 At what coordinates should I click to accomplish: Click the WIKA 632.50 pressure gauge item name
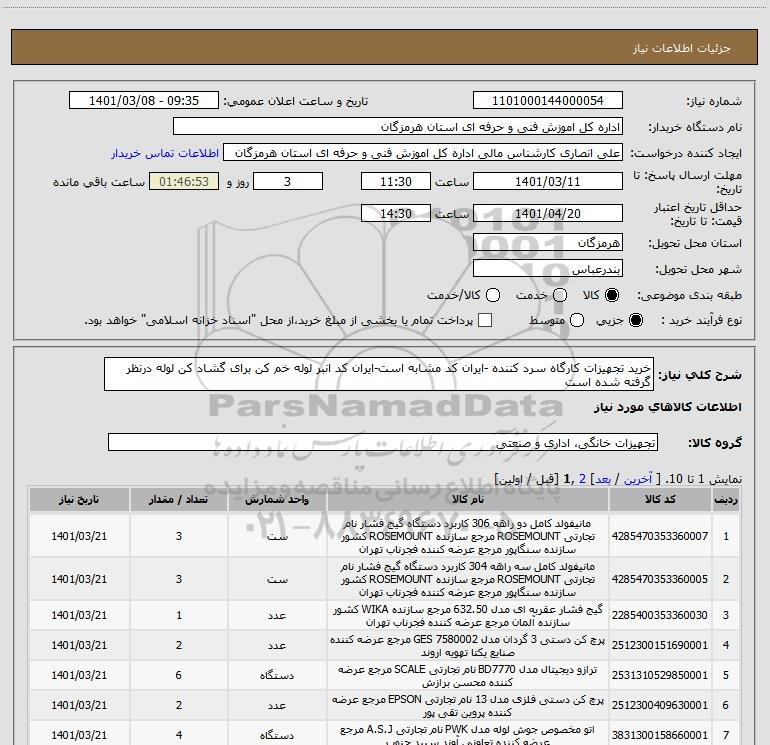coord(468,615)
